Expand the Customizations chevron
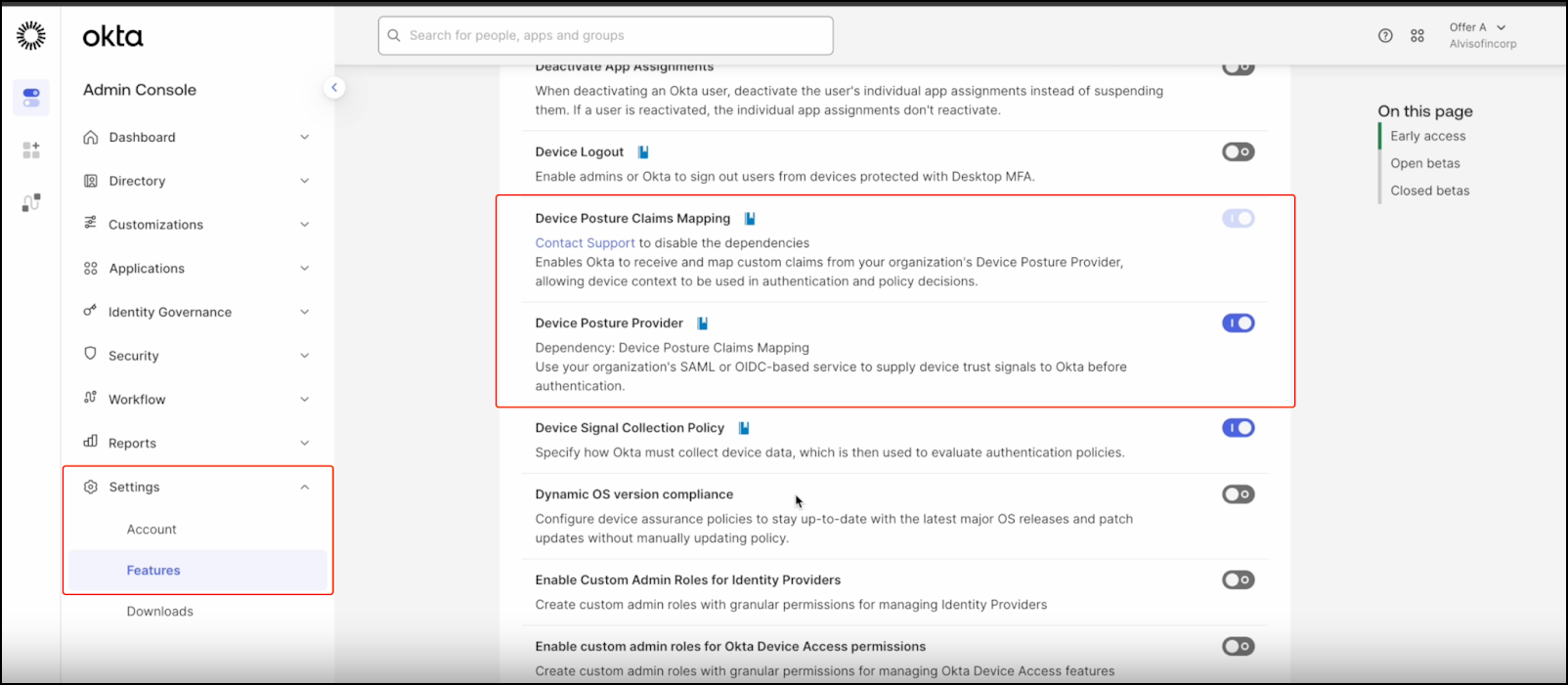The width and height of the screenshot is (1568, 685). pyautogui.click(x=305, y=225)
